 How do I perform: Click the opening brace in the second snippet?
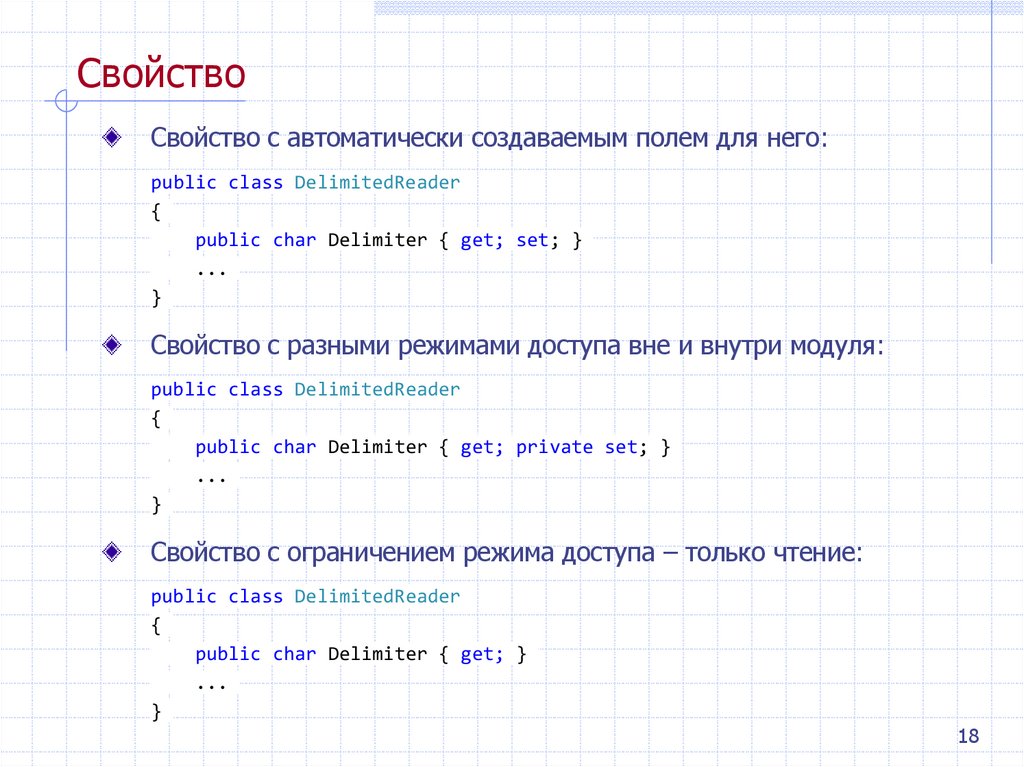(x=156, y=418)
